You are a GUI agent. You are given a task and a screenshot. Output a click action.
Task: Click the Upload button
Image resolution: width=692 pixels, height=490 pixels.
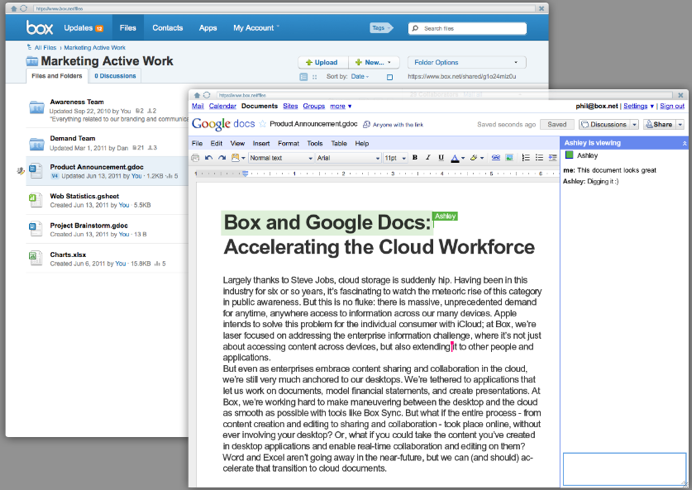321,62
